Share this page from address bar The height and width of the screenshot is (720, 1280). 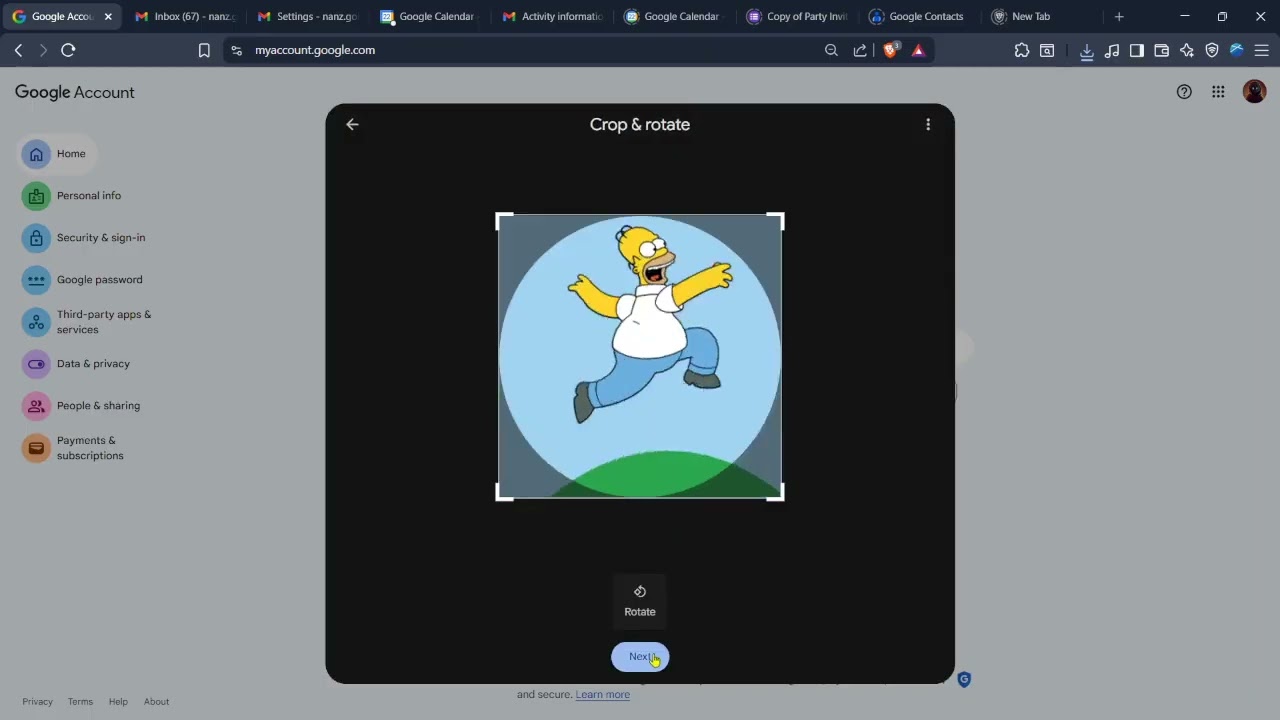(x=860, y=50)
